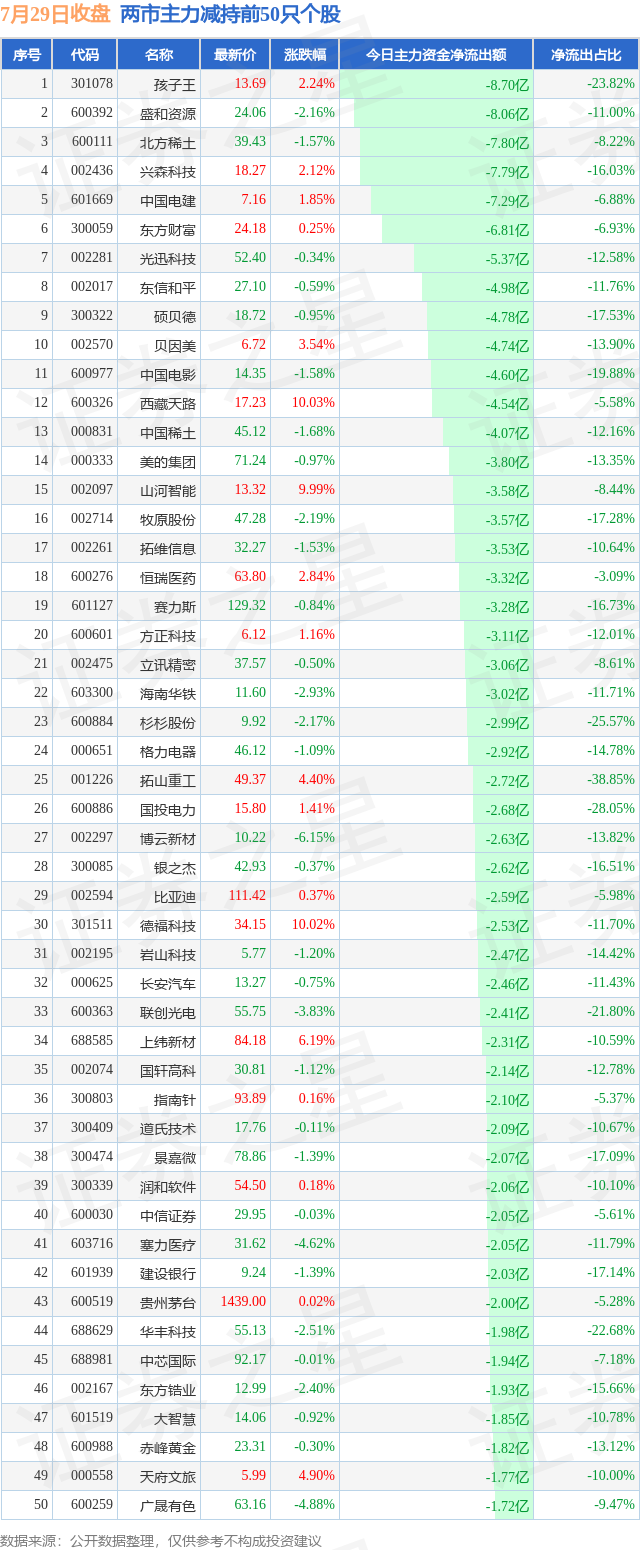
Task: Select stock name 国轩高科
Action: 168,1070
